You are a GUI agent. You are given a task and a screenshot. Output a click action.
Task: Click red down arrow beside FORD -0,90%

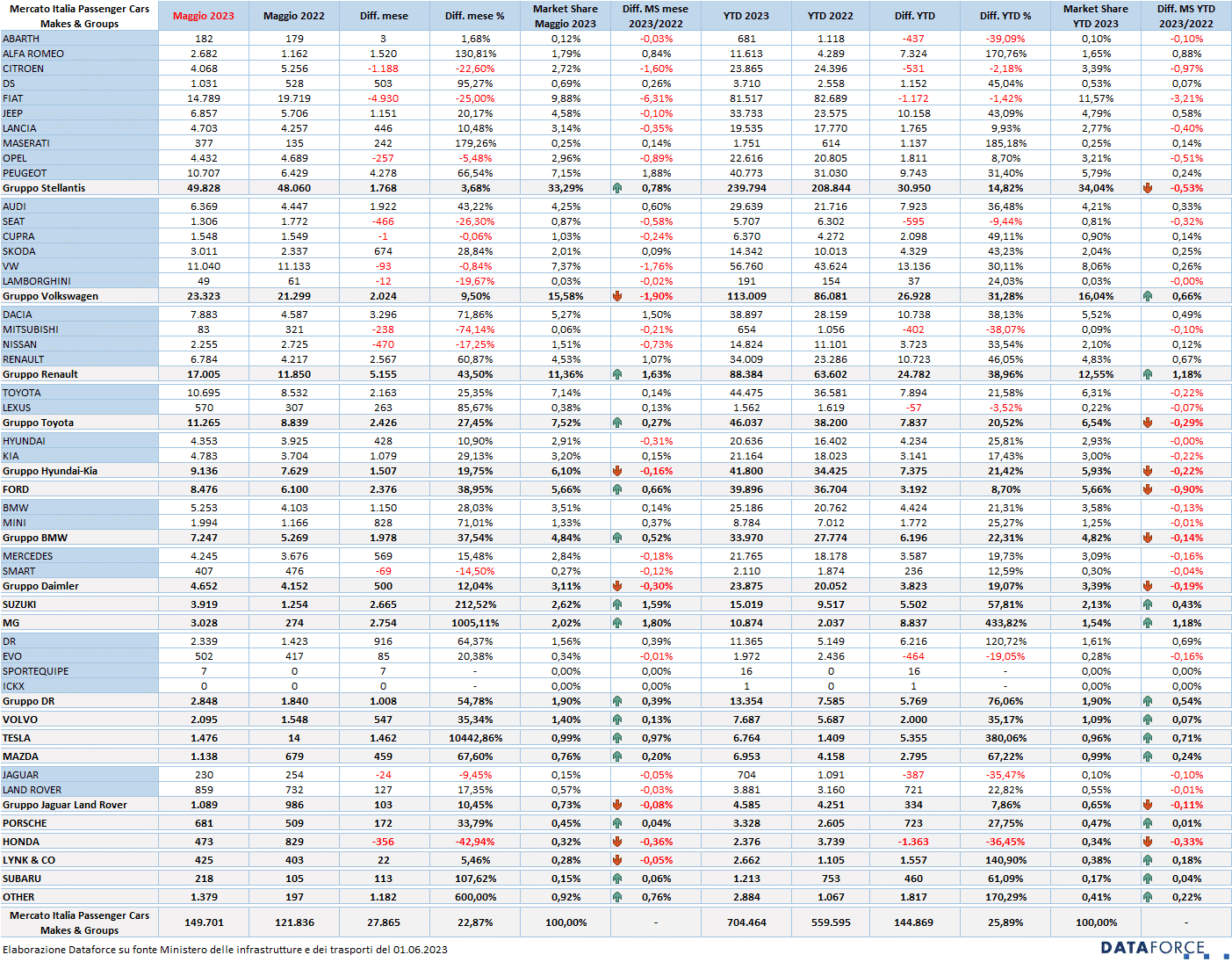click(1147, 489)
